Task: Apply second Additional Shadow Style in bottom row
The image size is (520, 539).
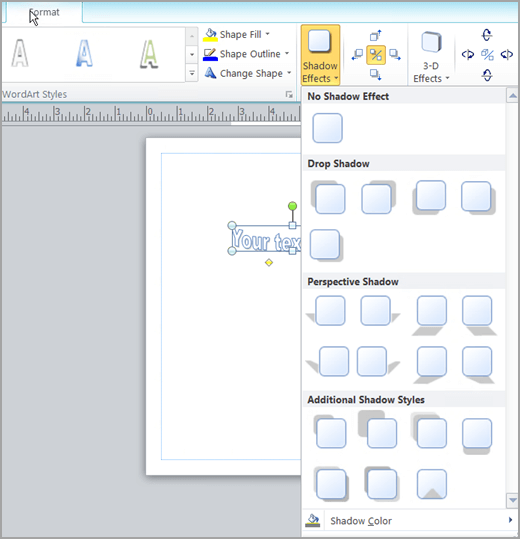Action: 381,483
